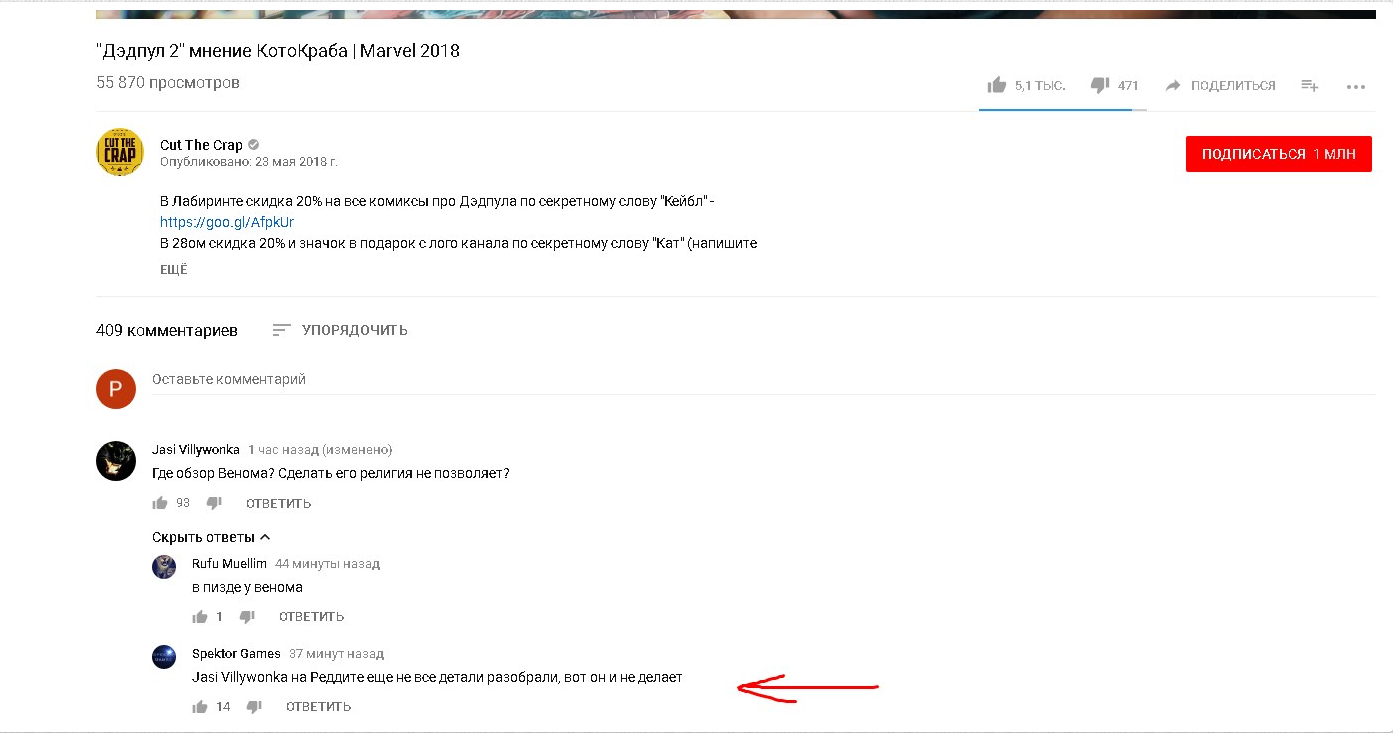This screenshot has width=1393, height=733.
Task: Collapse replies with Скрыть ответы
Action: tap(211, 537)
